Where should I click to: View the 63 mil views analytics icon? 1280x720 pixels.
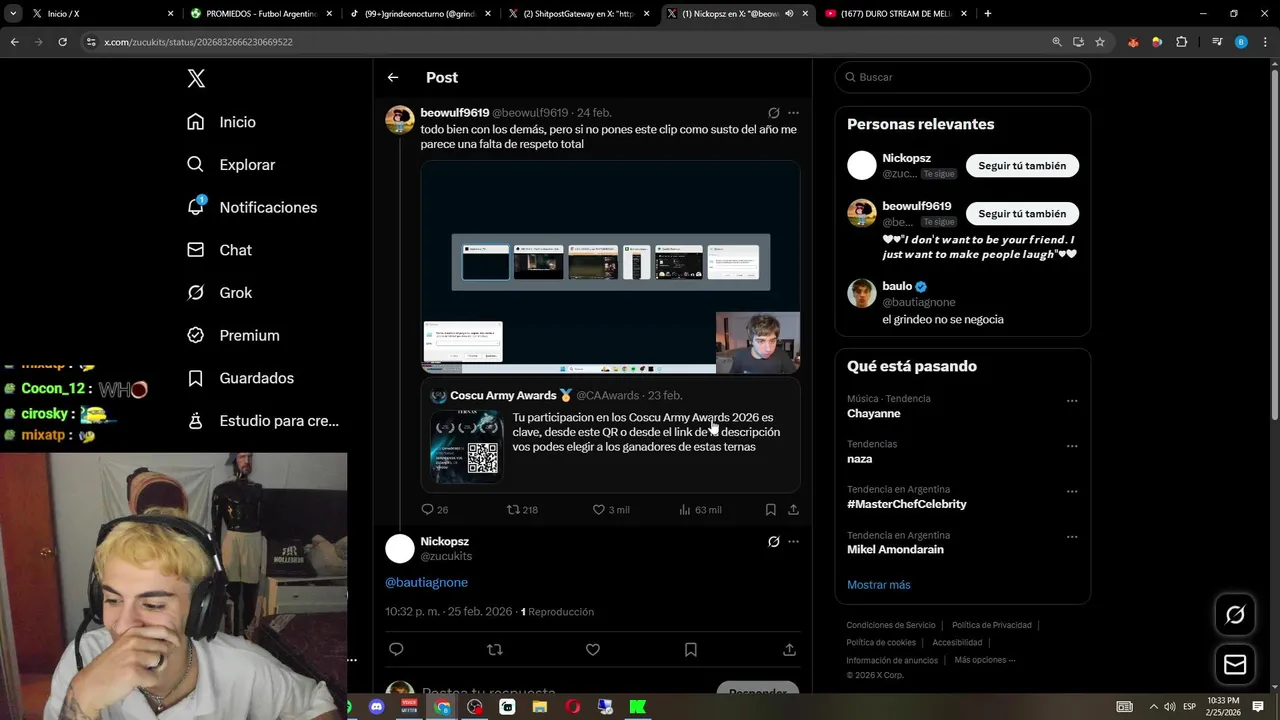[x=685, y=510]
